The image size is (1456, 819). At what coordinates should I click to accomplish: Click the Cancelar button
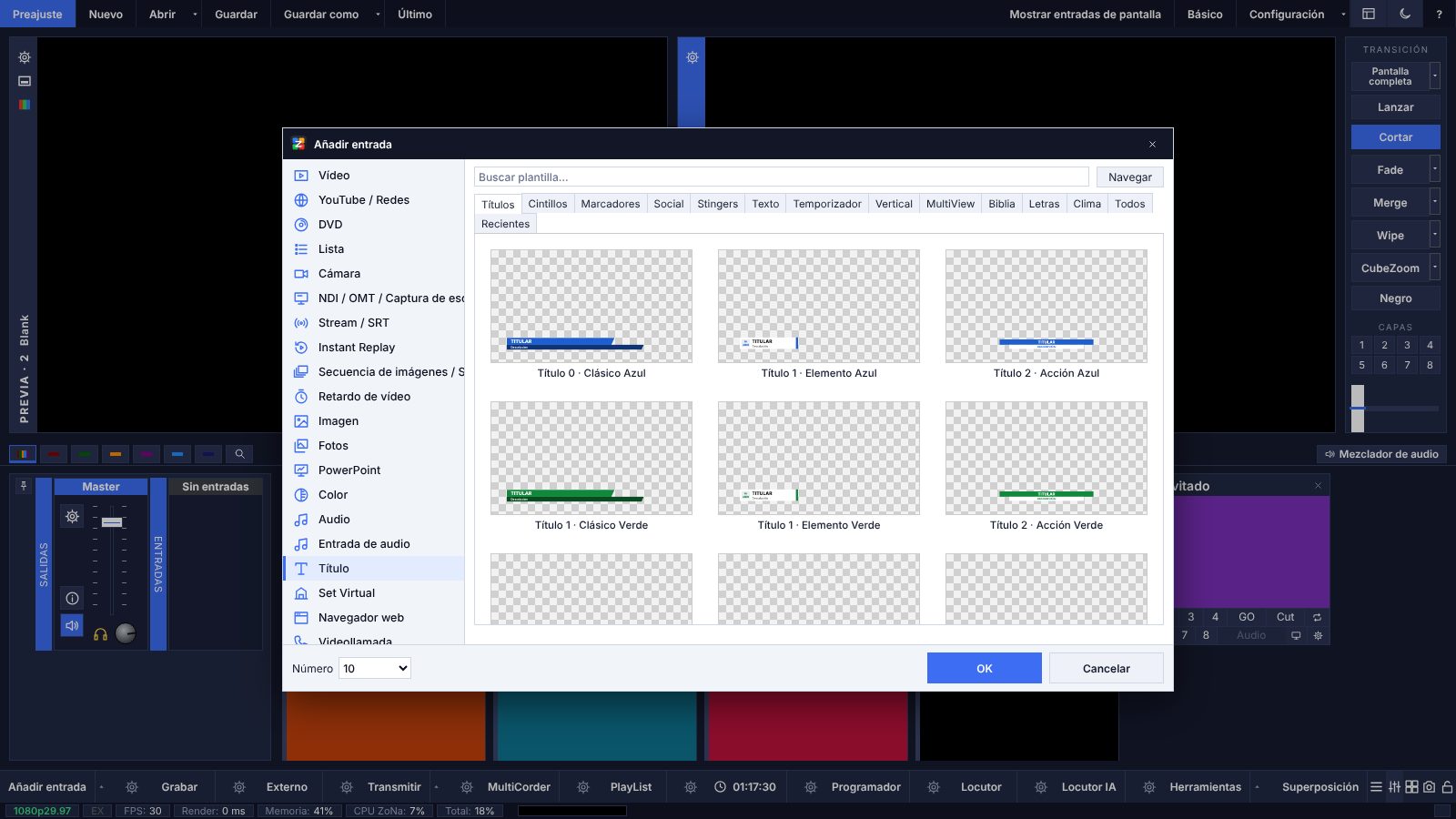1106,668
